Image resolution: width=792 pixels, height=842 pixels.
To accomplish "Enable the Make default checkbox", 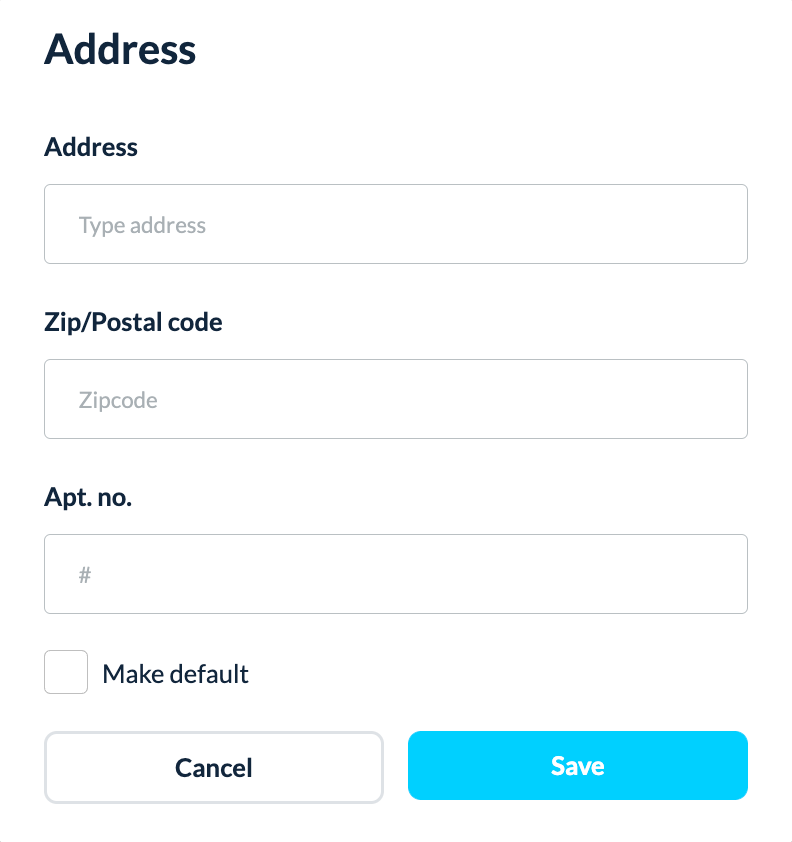I will [66, 673].
